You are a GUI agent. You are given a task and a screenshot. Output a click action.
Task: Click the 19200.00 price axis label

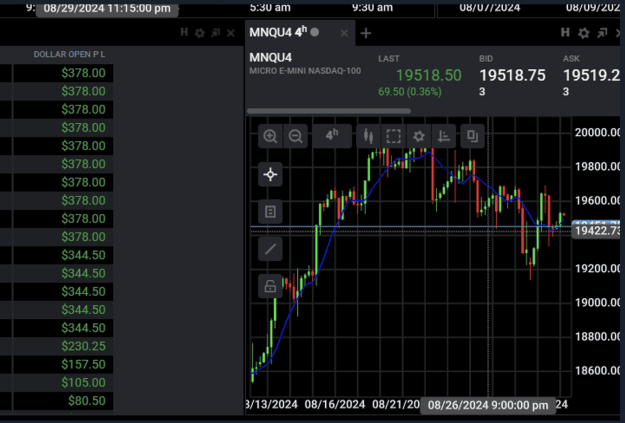click(597, 269)
